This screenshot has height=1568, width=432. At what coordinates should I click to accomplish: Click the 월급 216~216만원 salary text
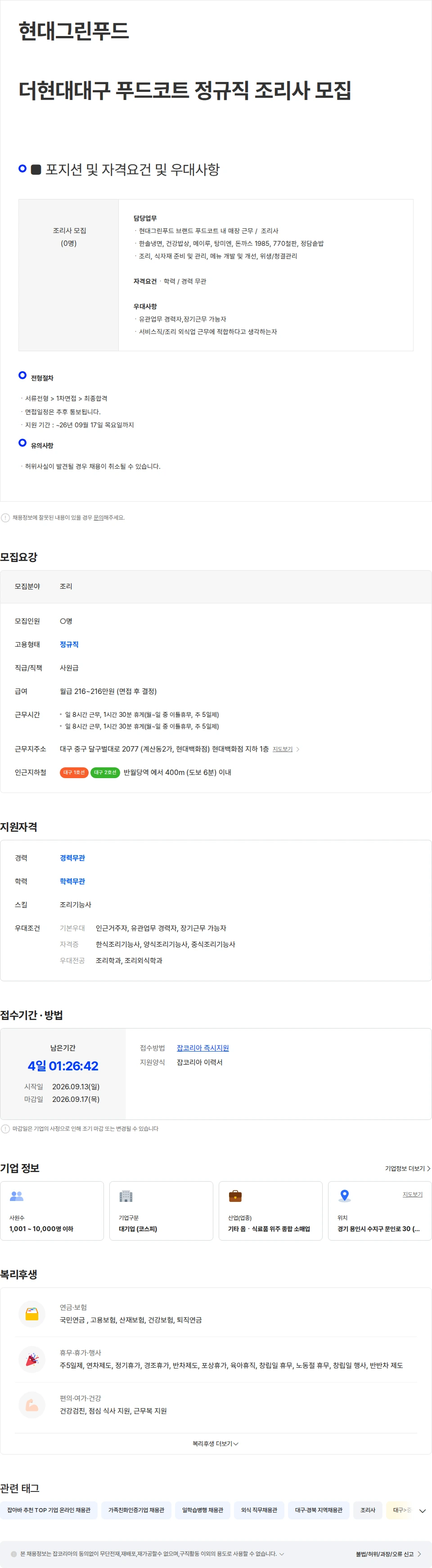[x=108, y=692]
